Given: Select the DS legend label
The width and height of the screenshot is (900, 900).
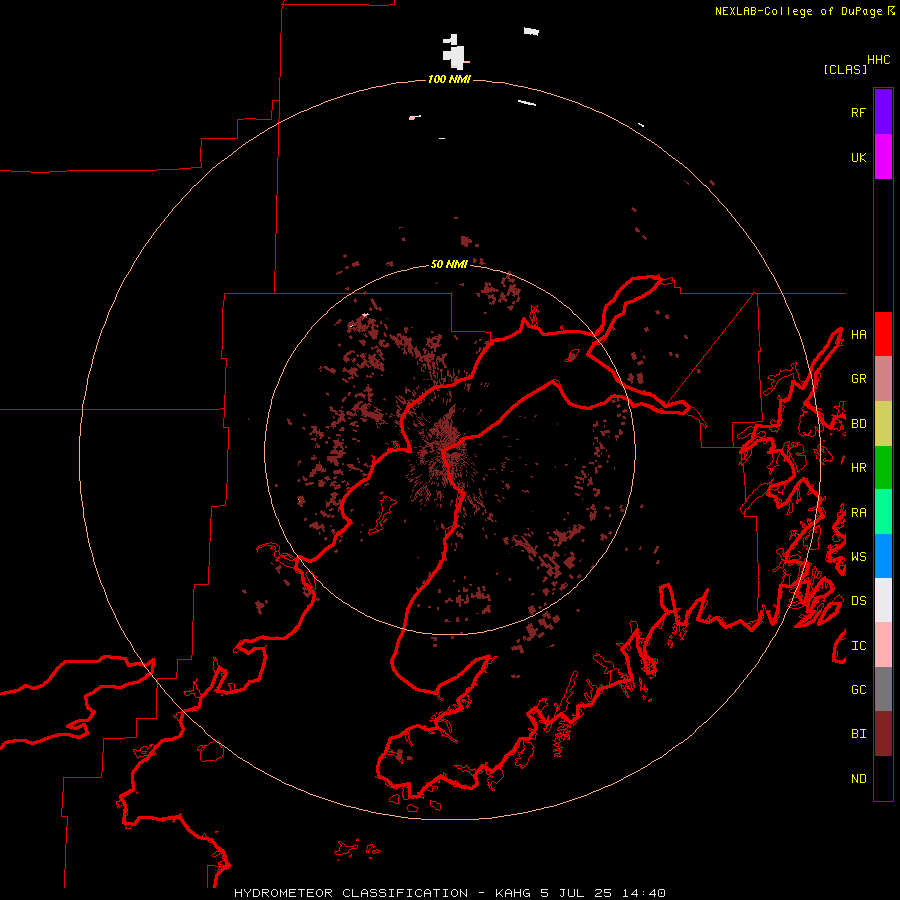Looking at the screenshot, I should [858, 601].
